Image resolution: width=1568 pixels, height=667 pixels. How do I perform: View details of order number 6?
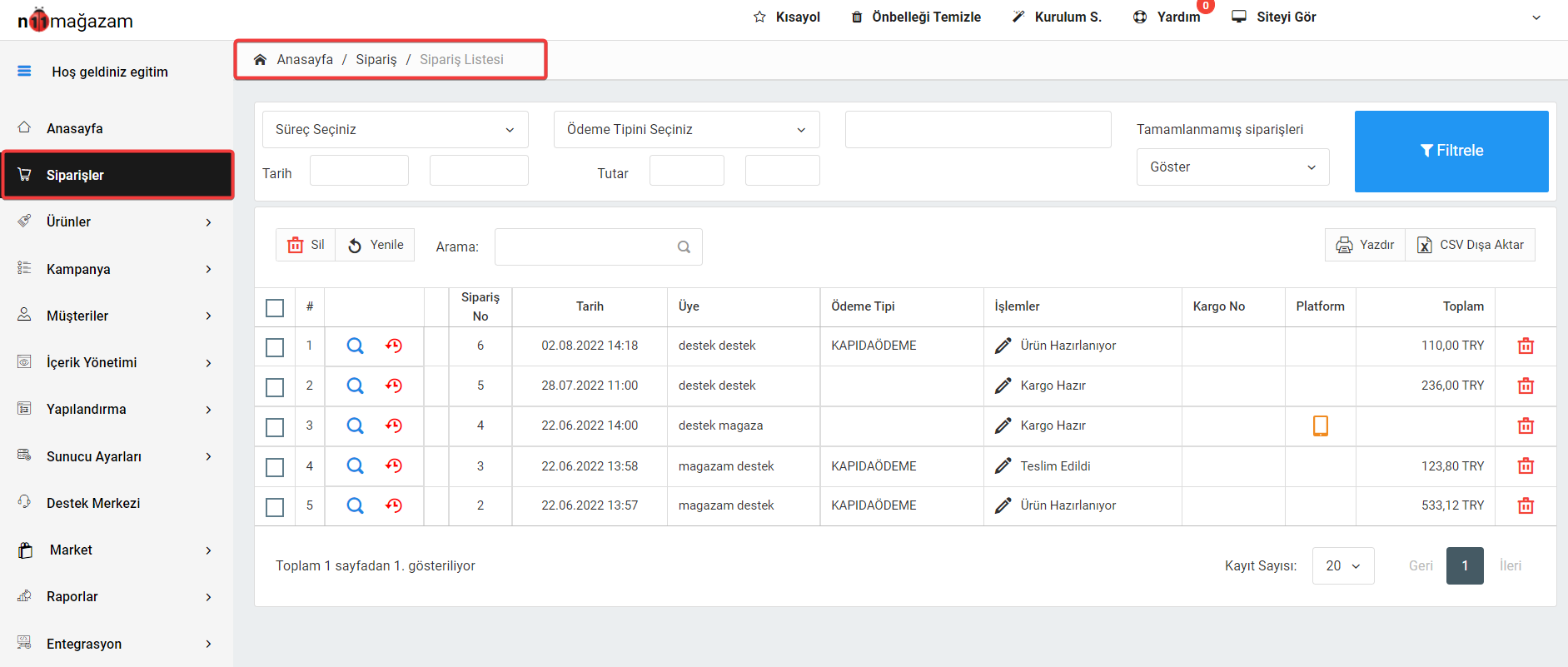tap(355, 346)
